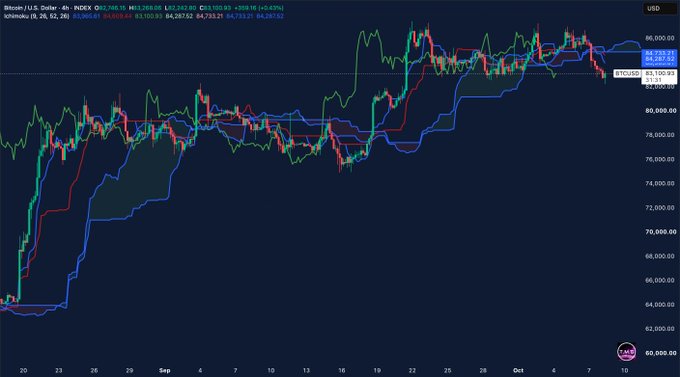
Task: Click the 60,000.00 price axis label
Action: [x=660, y=353]
